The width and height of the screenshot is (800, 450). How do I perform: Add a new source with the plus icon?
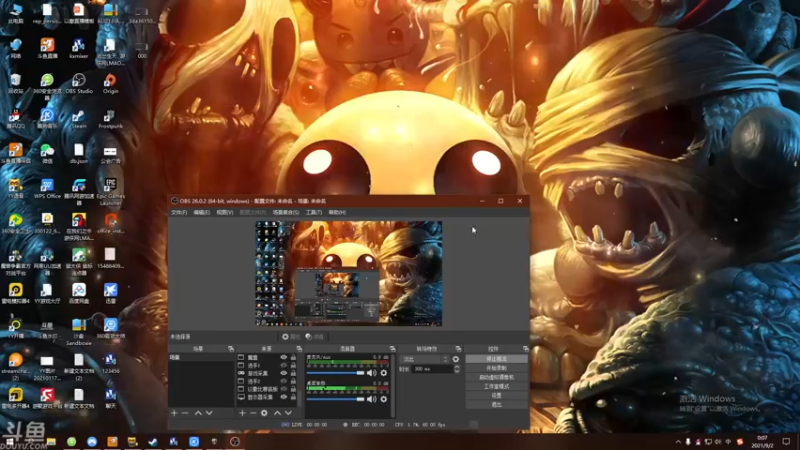pos(242,413)
